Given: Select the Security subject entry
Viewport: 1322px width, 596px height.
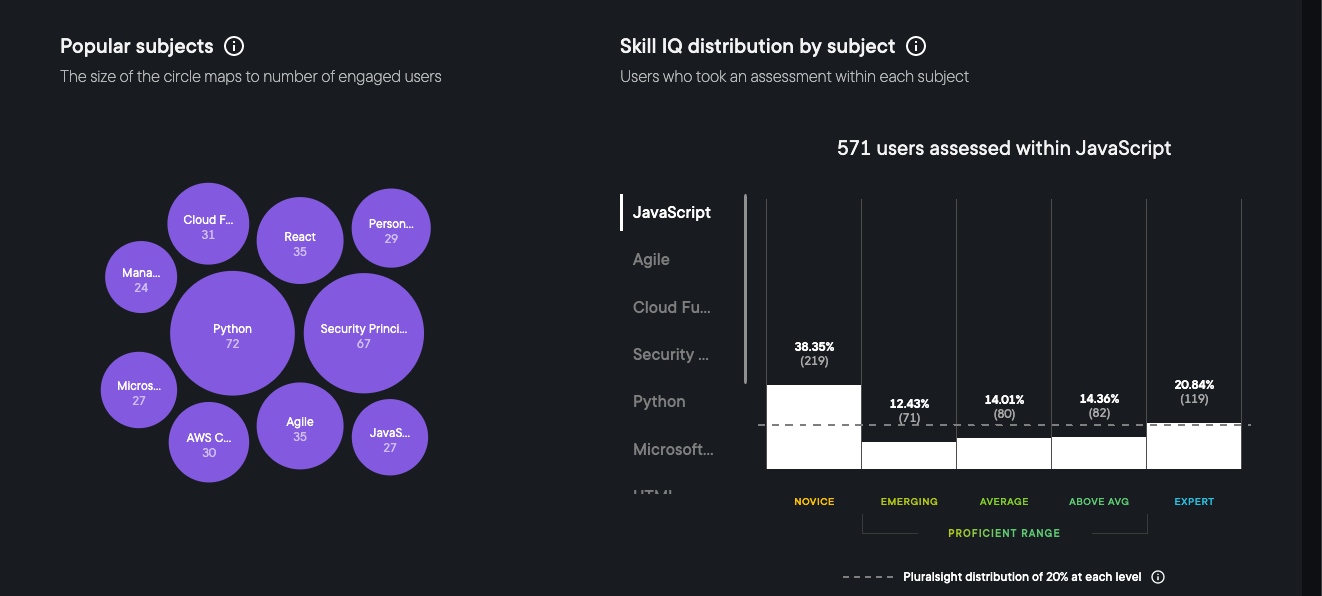Looking at the screenshot, I should point(670,354).
